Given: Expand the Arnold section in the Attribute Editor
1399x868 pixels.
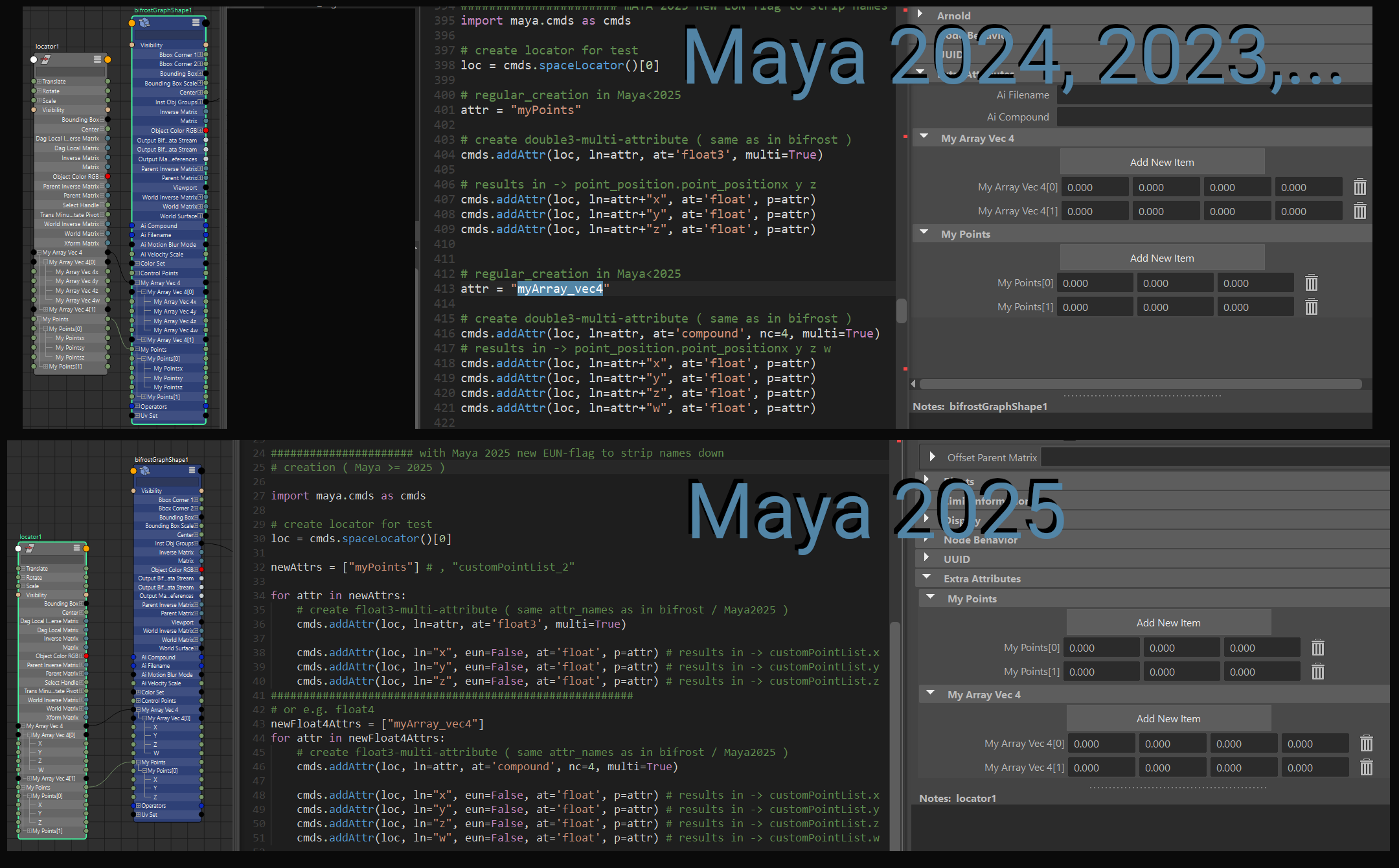Looking at the screenshot, I should (x=920, y=15).
